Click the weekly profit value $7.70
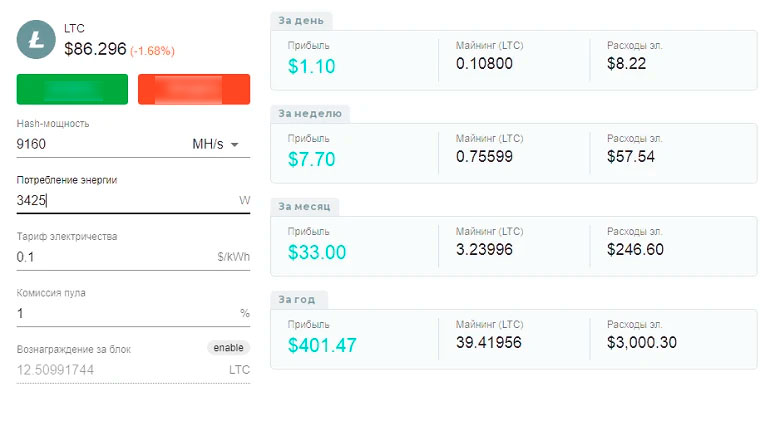 [311, 159]
